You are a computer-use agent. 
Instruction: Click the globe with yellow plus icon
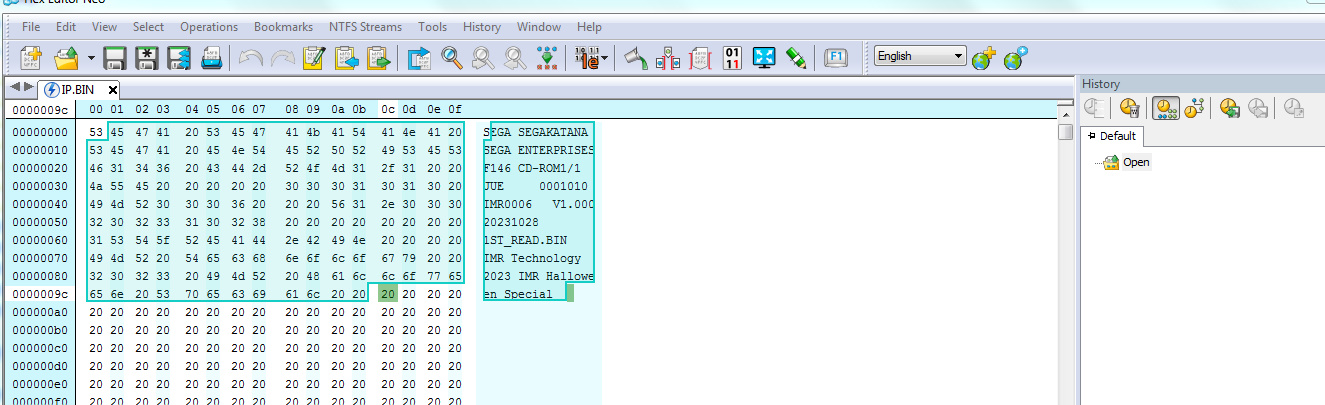(983, 58)
